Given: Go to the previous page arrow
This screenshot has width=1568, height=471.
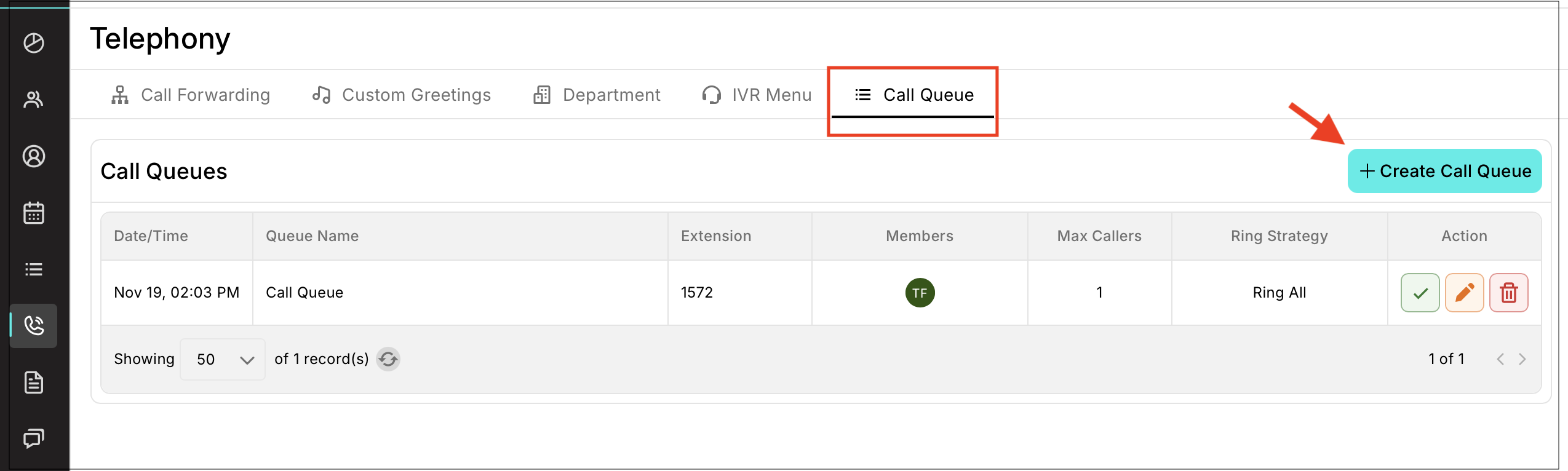Looking at the screenshot, I should pyautogui.click(x=1500, y=359).
